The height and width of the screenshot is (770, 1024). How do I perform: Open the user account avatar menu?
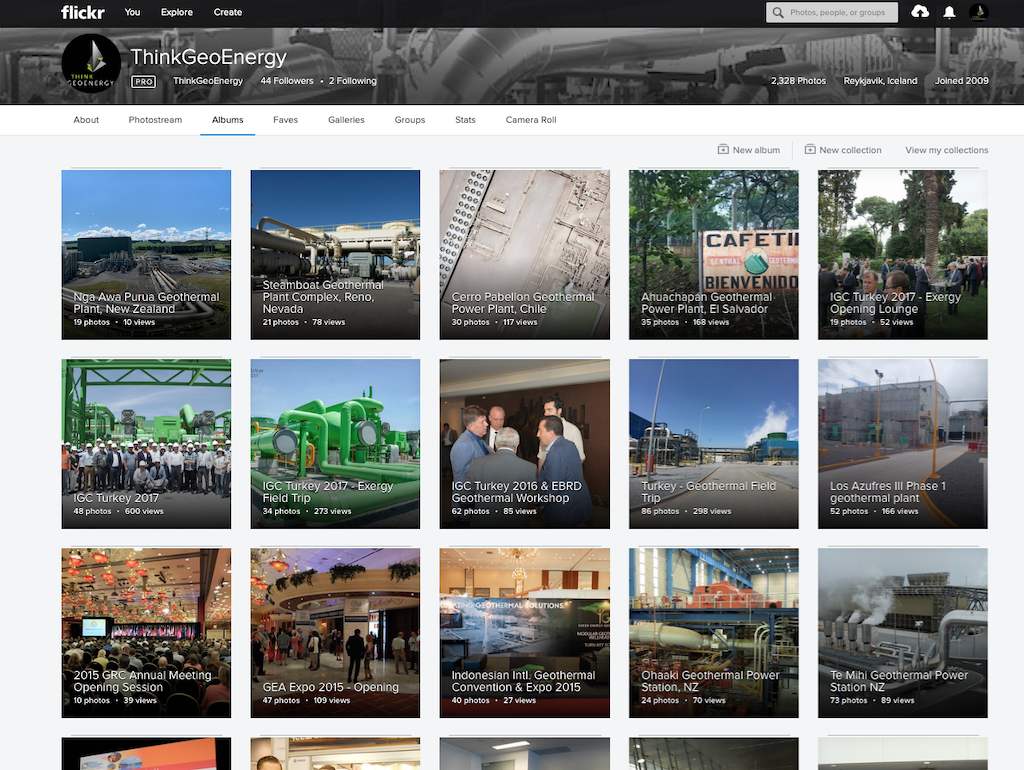(x=978, y=12)
